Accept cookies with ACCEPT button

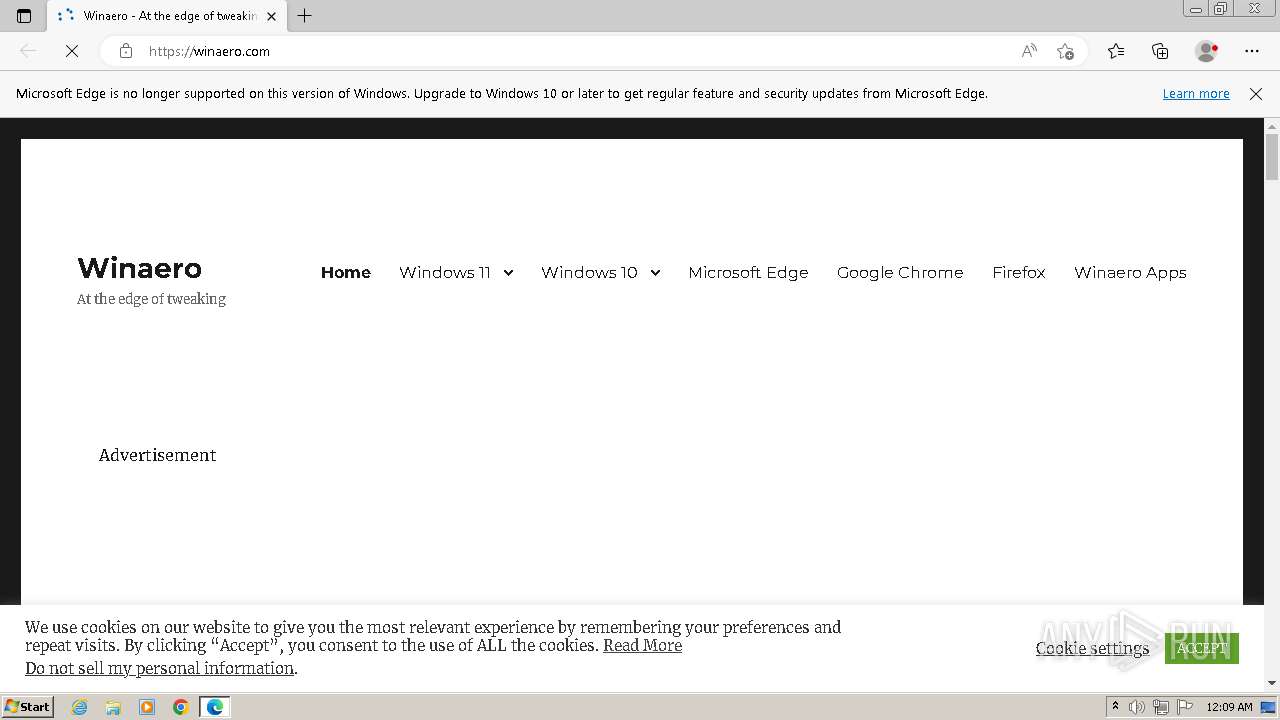click(x=1202, y=648)
